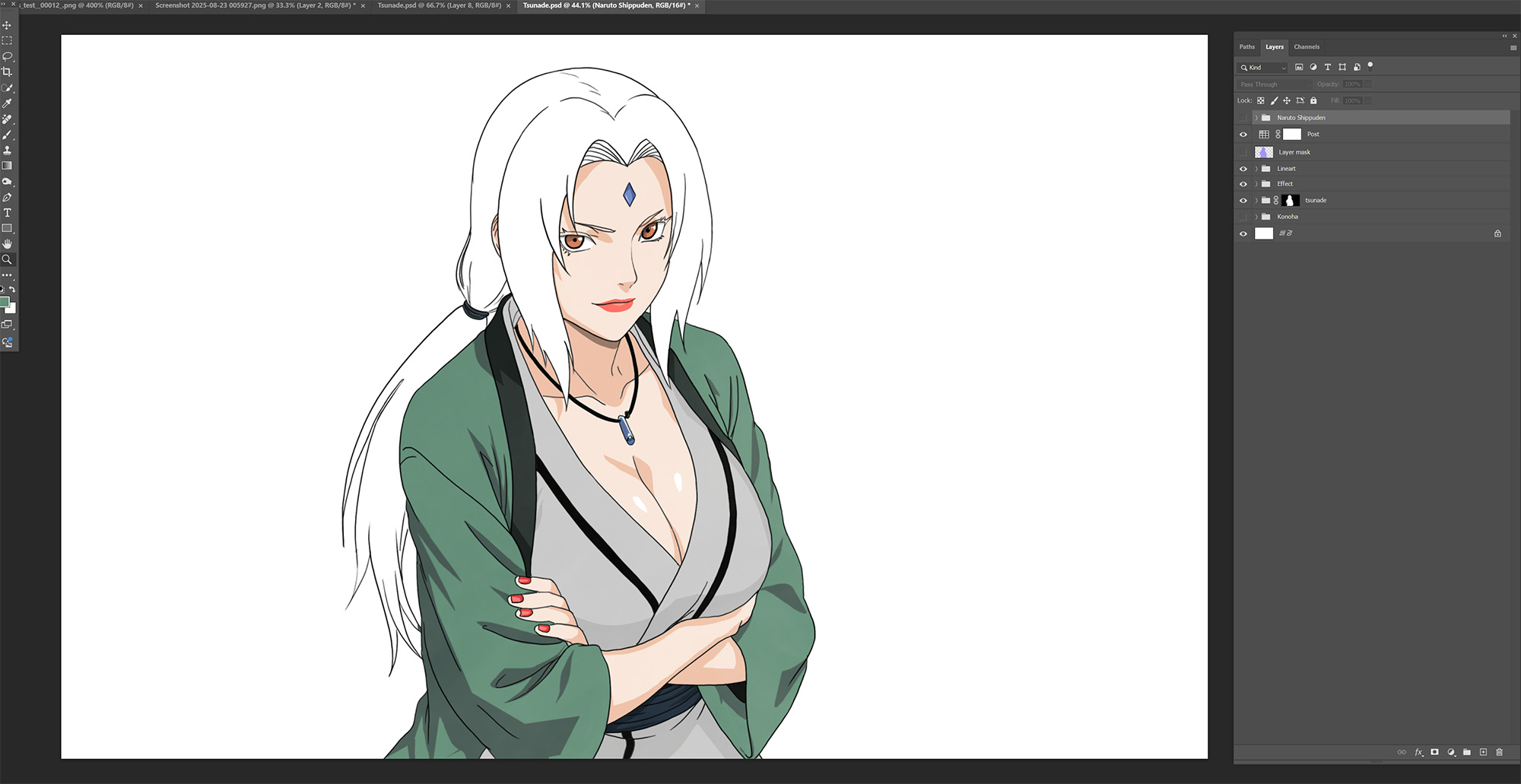
Task: Open the new adjustment layer menu
Action: pyautogui.click(x=1451, y=752)
